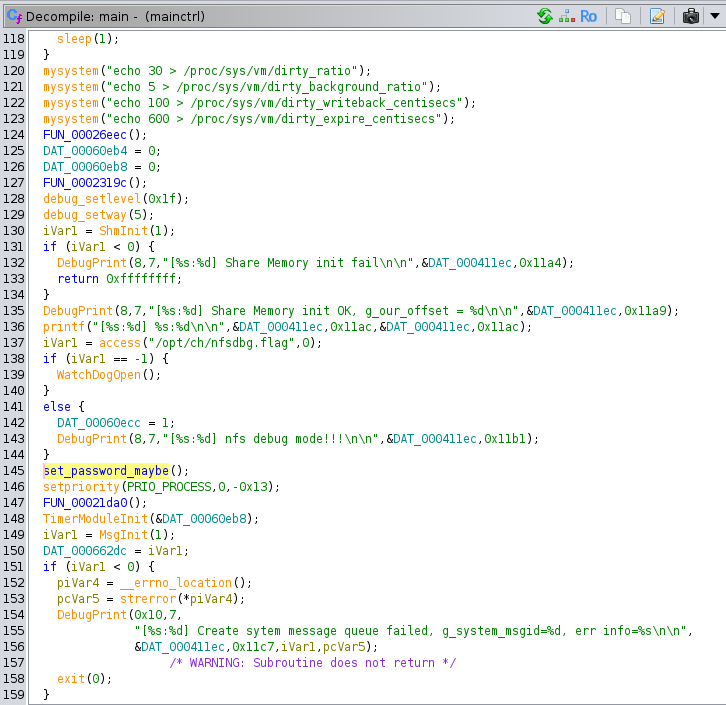Image resolution: width=726 pixels, height=705 pixels.
Task: Click 'WARNING: Subroutine does not return' comment
Action: click(x=313, y=663)
